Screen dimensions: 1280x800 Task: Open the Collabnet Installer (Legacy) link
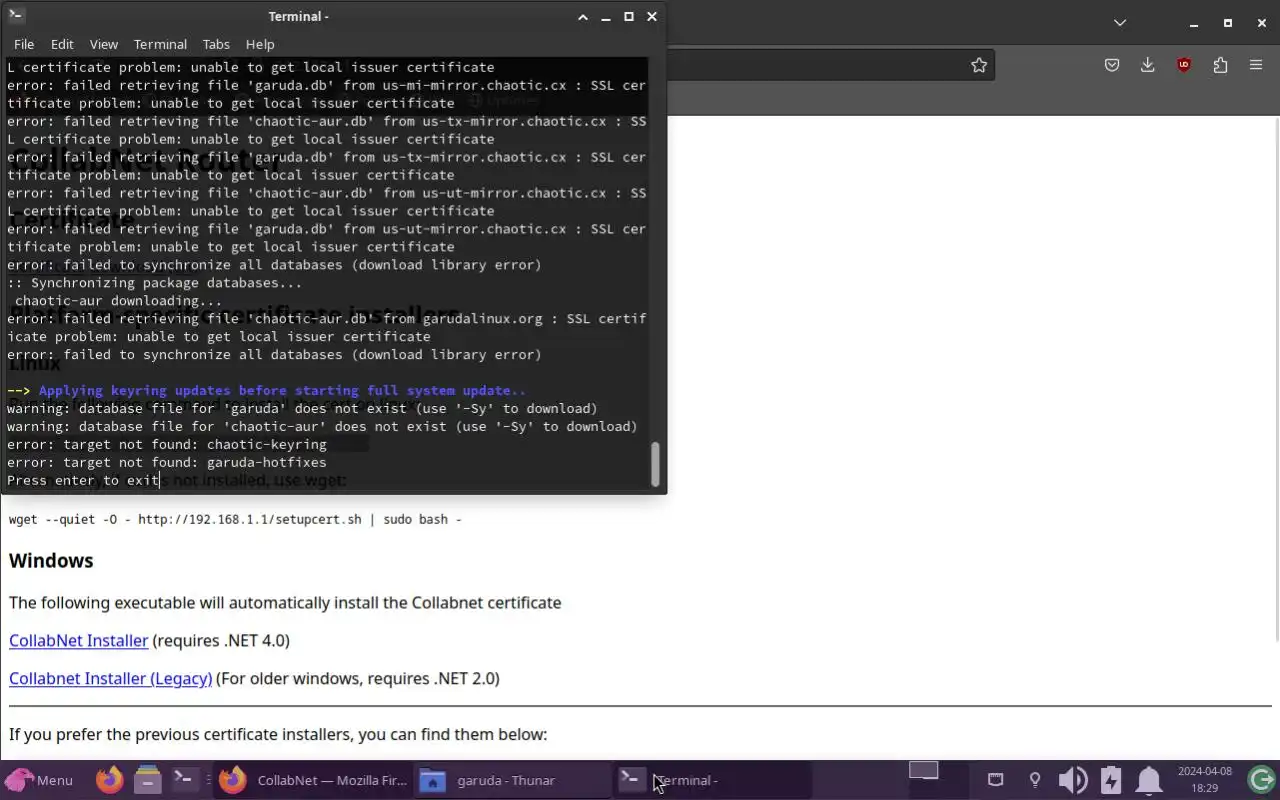click(x=110, y=678)
